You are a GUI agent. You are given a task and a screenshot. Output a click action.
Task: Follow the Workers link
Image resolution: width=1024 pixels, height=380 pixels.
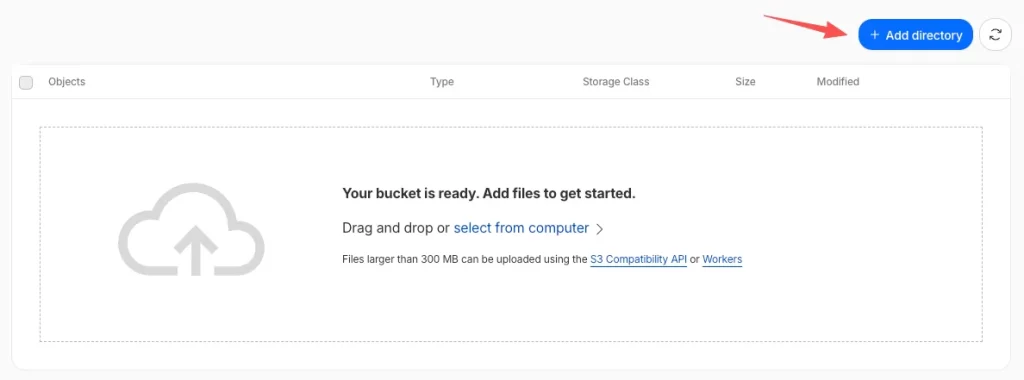722,259
